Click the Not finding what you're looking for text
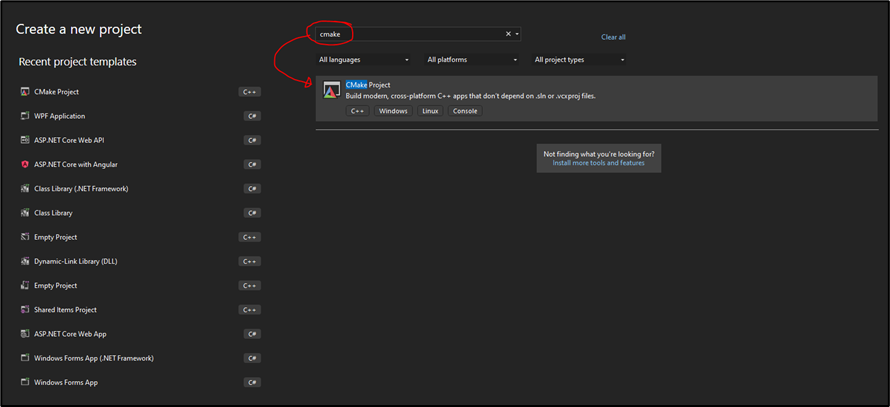 [x=598, y=154]
